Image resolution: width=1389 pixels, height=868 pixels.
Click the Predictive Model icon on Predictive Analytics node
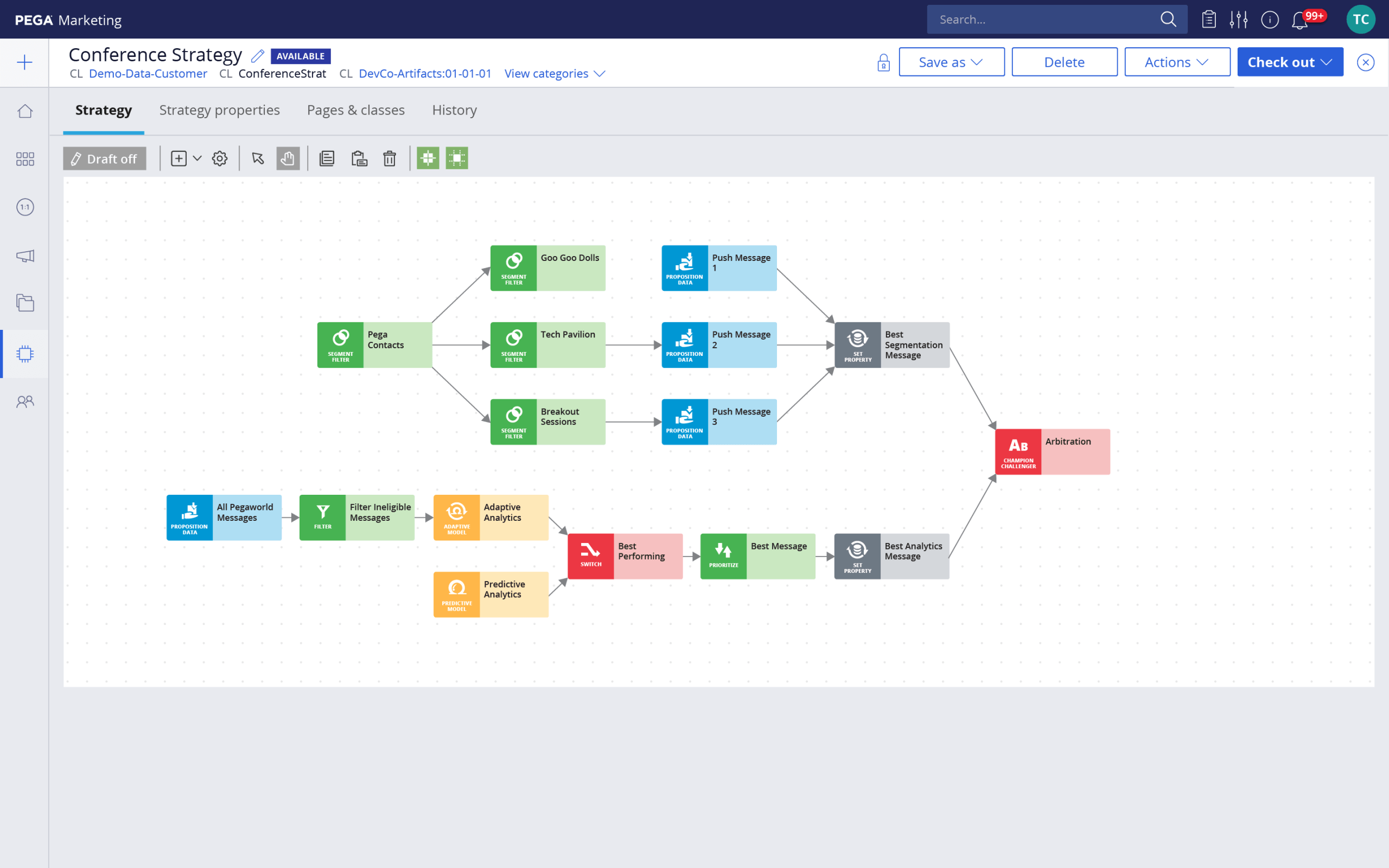click(x=455, y=590)
